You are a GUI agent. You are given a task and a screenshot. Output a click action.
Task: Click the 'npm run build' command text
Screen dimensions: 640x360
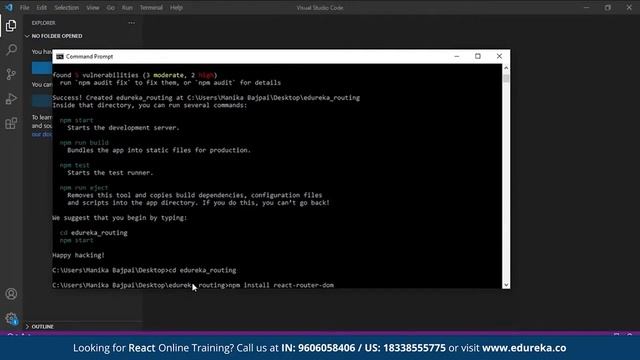[84, 142]
